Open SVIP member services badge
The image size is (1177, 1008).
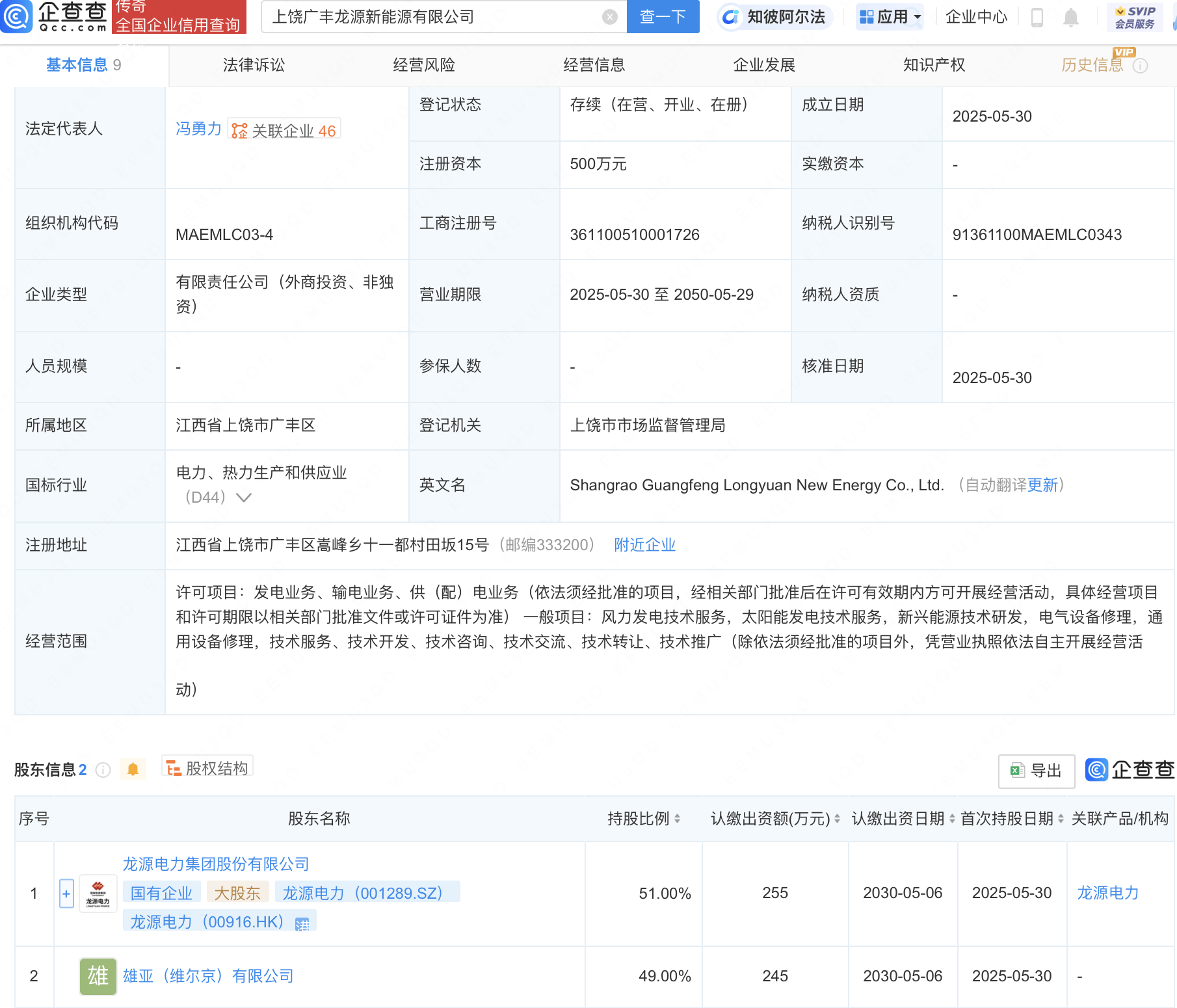click(x=1135, y=18)
